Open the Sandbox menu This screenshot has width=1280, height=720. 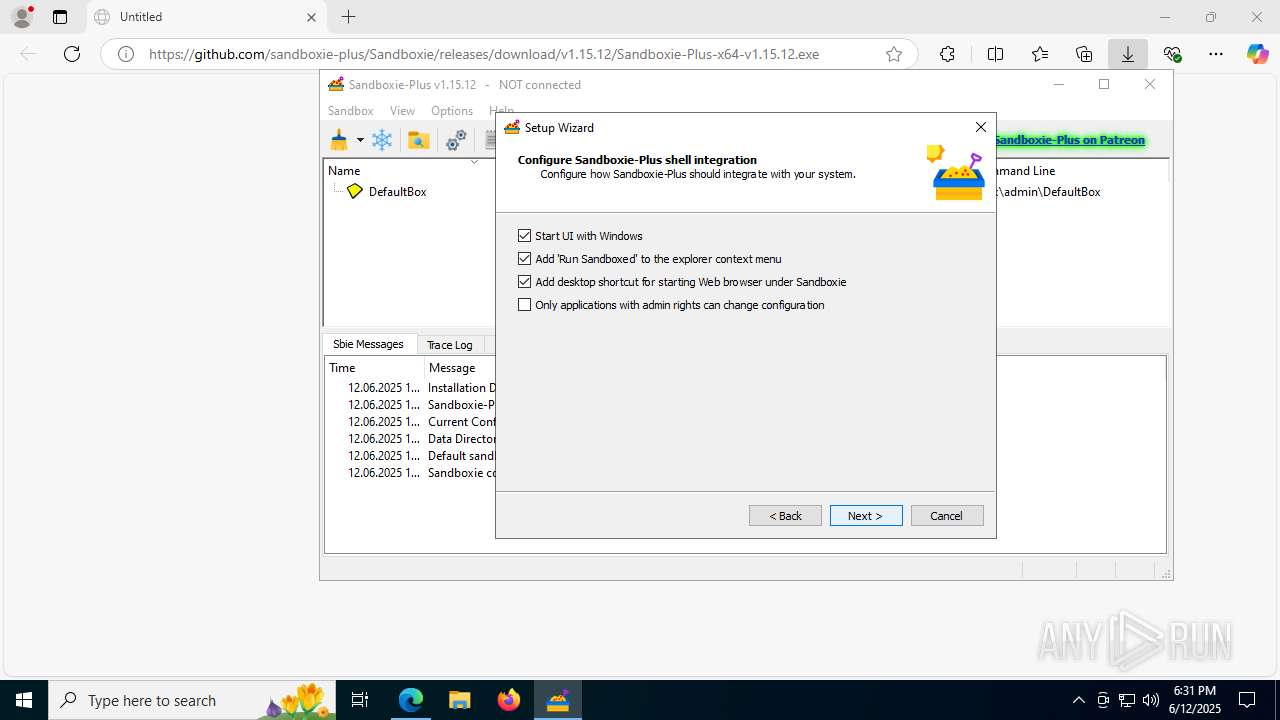click(350, 111)
